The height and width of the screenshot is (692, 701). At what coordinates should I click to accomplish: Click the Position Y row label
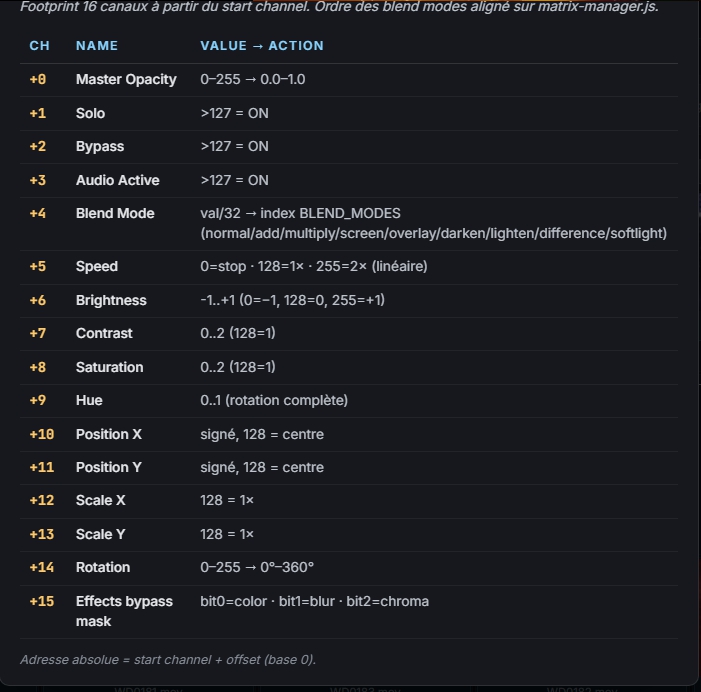[109, 467]
